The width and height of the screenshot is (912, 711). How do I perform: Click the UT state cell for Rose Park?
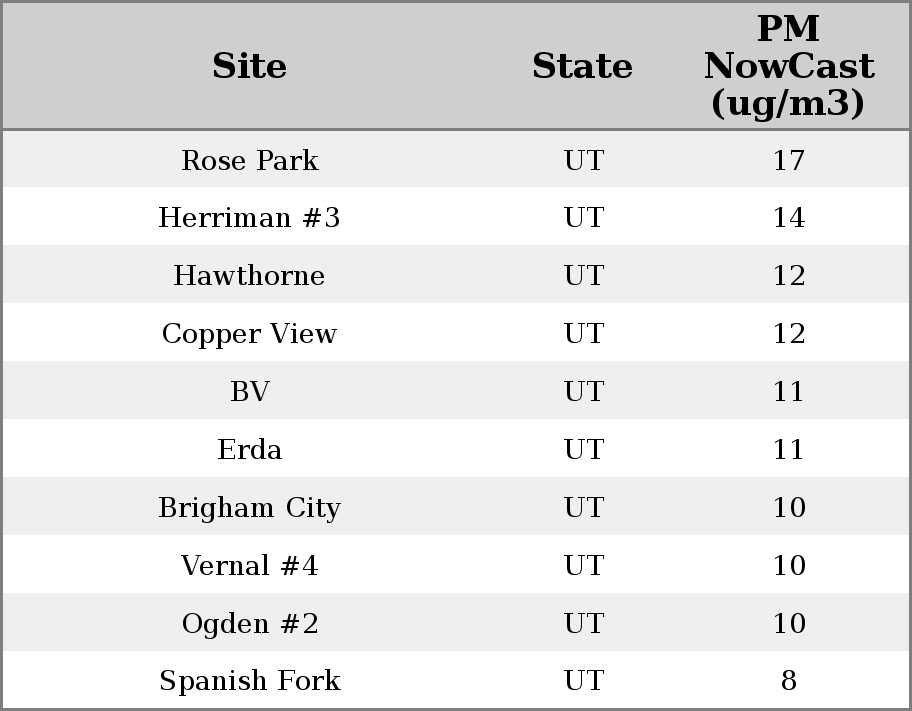583,160
